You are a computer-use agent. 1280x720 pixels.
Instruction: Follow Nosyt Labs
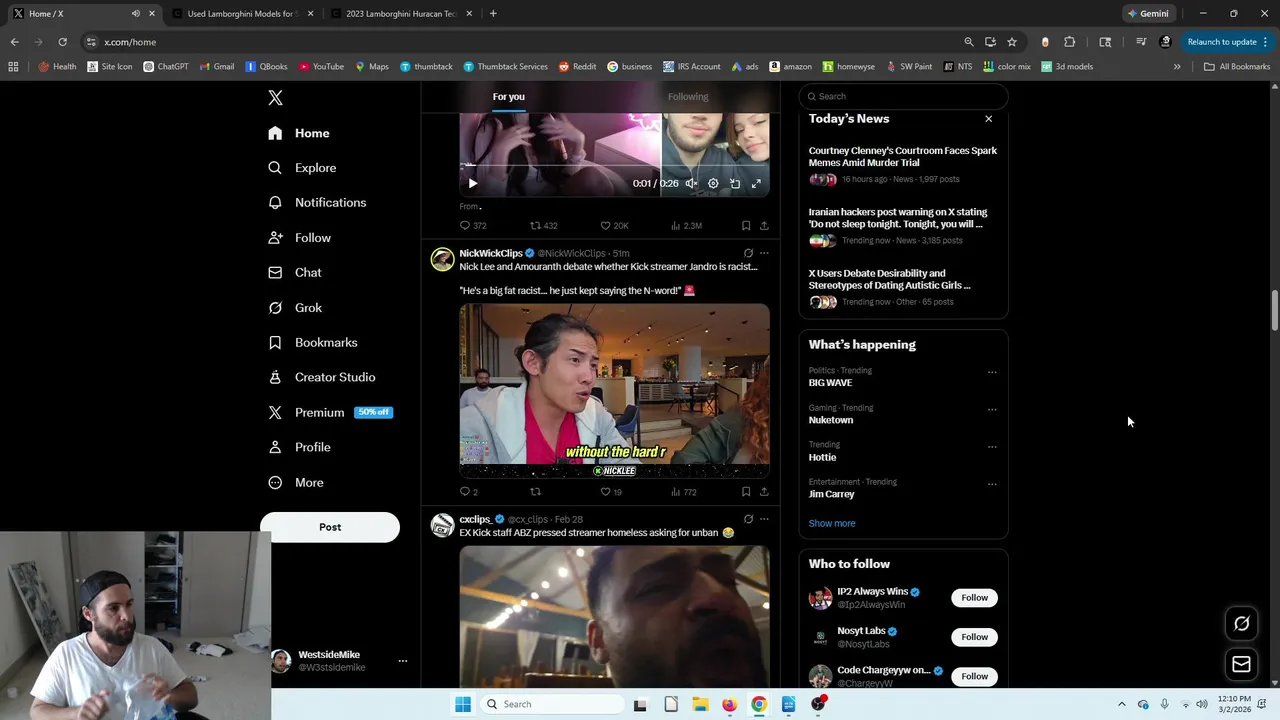click(974, 637)
